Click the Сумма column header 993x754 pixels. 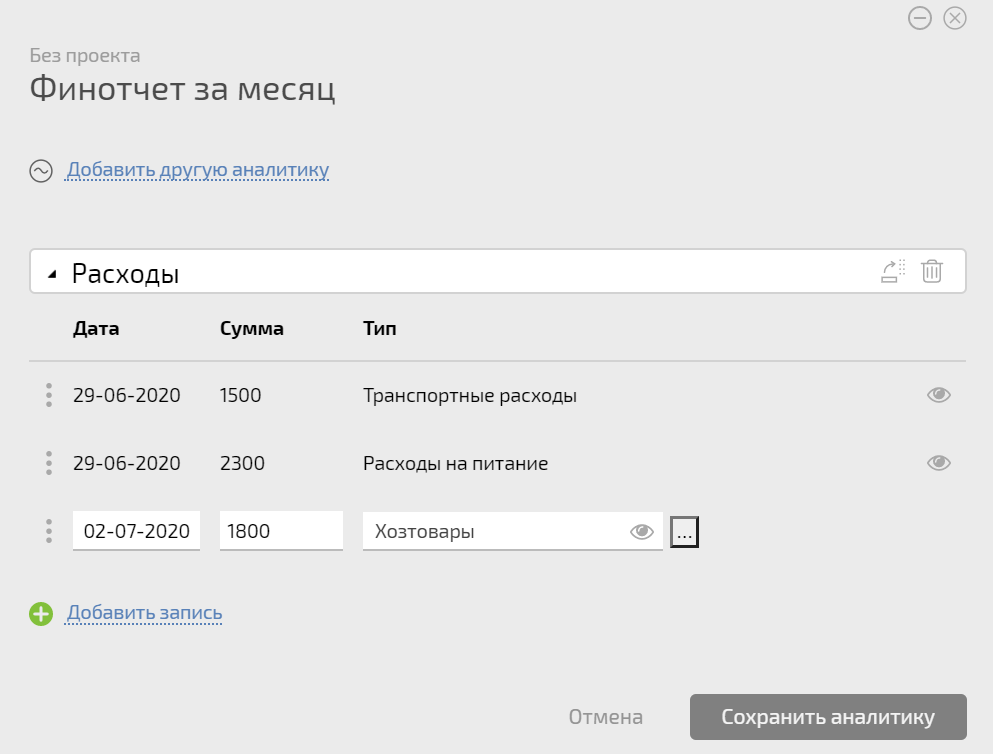click(251, 329)
